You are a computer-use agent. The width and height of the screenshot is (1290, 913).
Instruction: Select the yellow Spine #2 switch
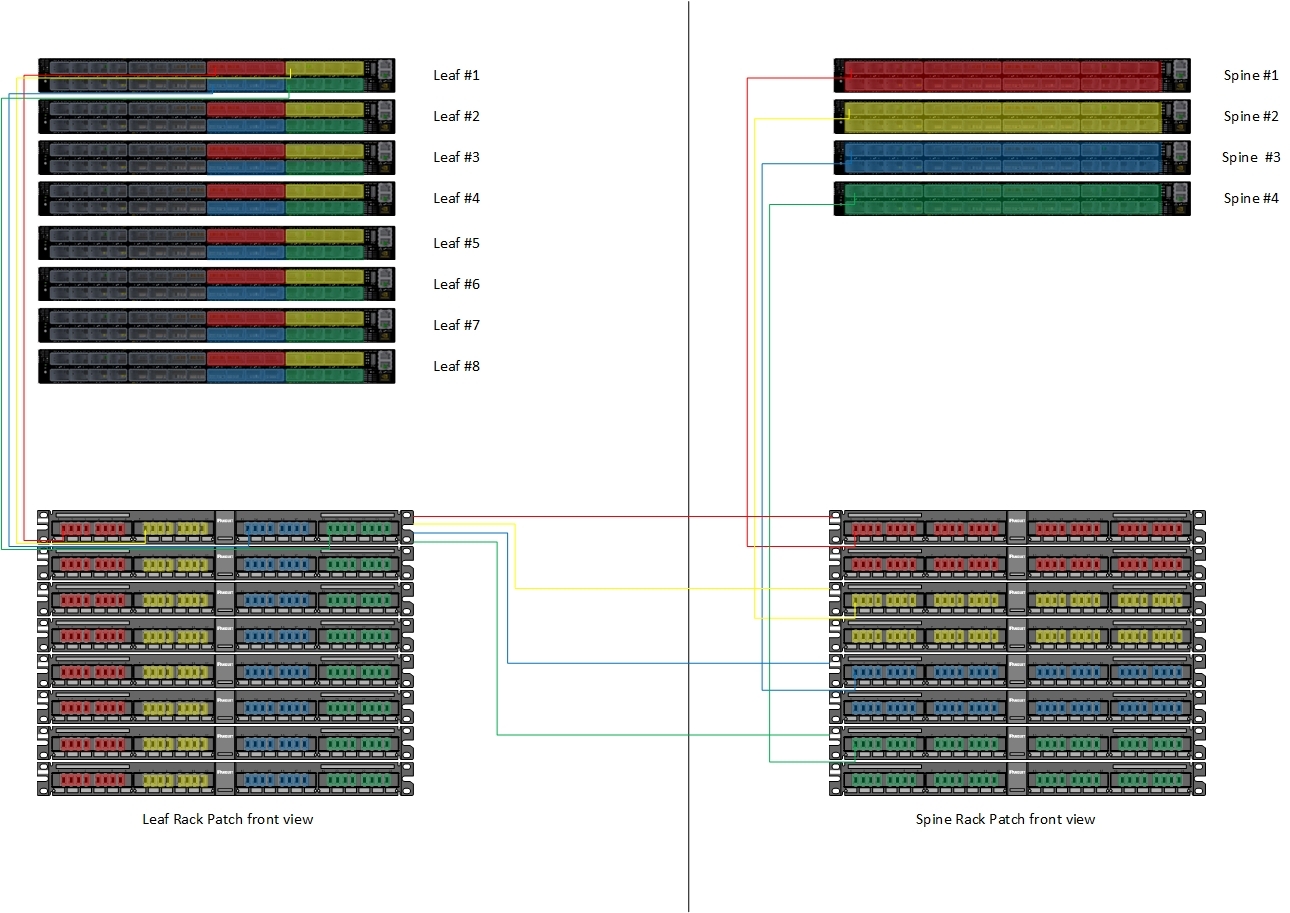pyautogui.click(x=1000, y=117)
